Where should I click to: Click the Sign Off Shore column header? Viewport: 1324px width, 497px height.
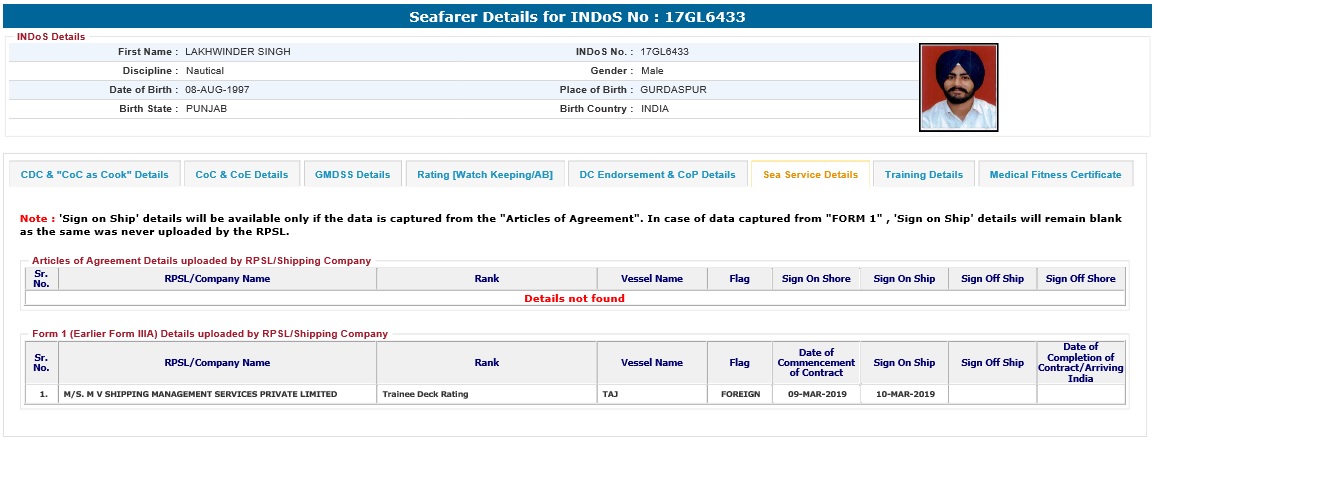1080,279
